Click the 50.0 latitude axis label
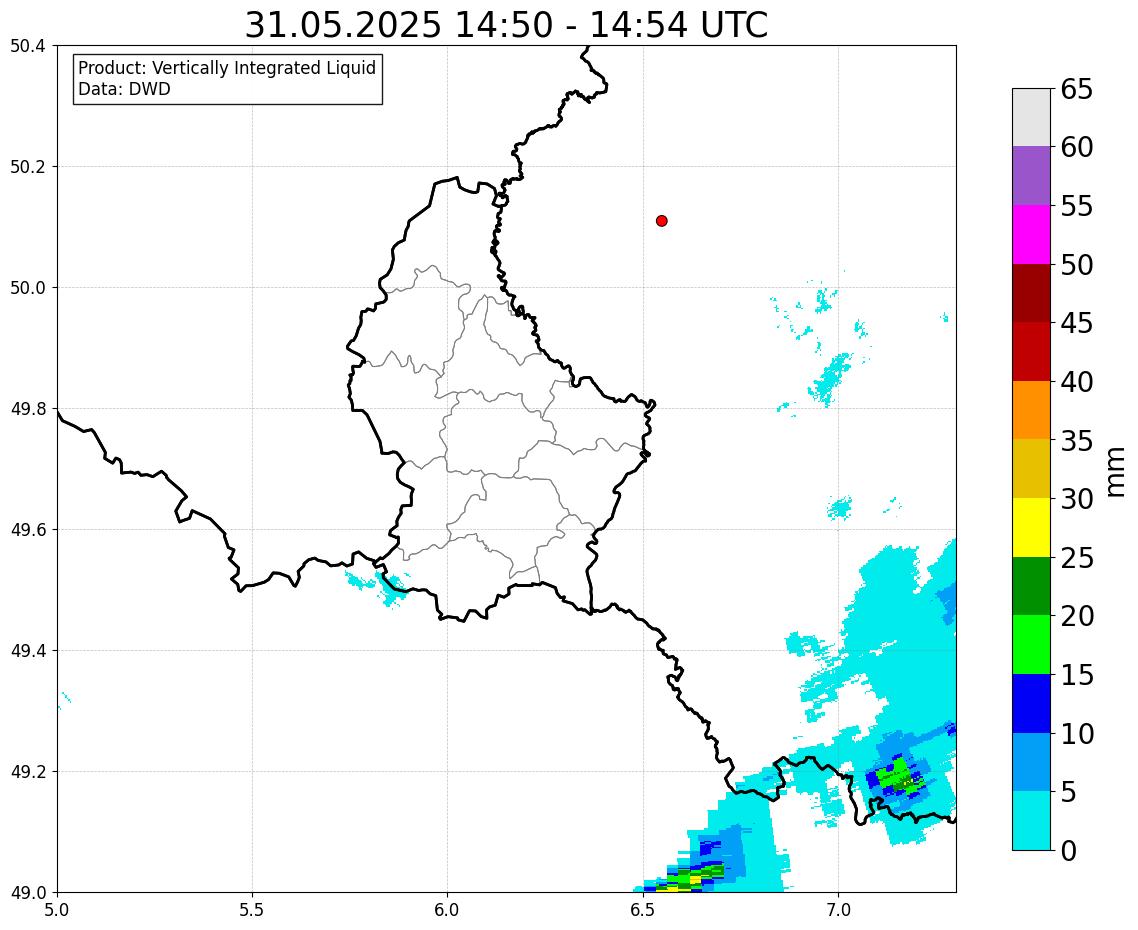 coord(28,287)
